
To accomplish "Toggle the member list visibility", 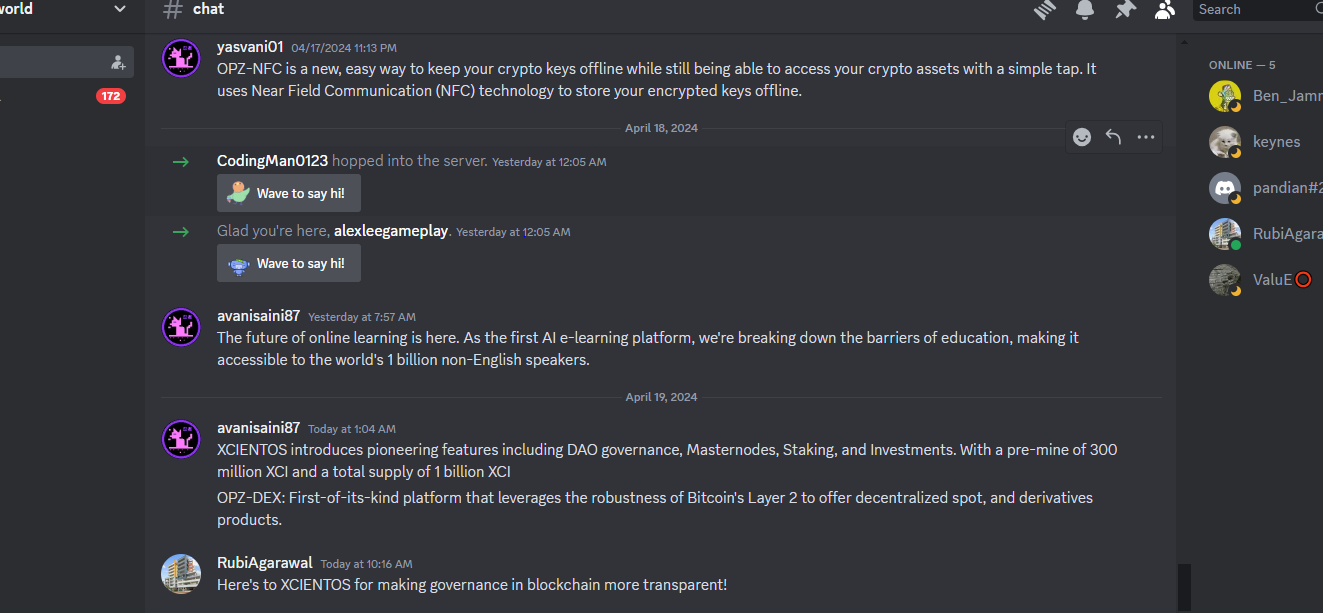I will [x=1165, y=10].
